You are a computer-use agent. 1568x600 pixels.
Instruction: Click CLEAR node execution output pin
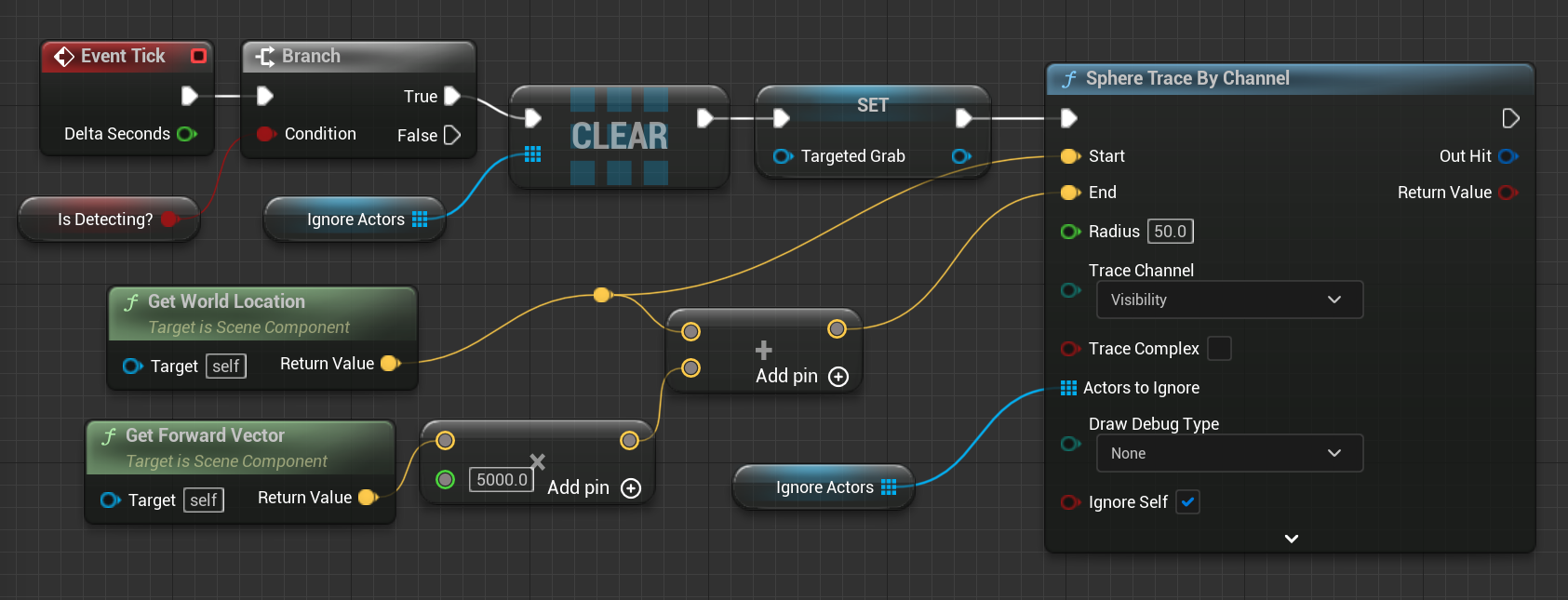click(705, 118)
